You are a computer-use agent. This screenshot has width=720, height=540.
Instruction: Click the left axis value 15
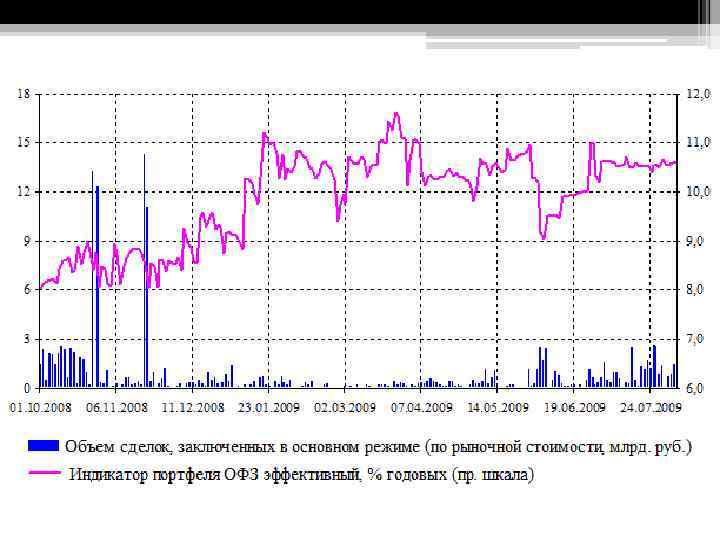click(x=24, y=143)
